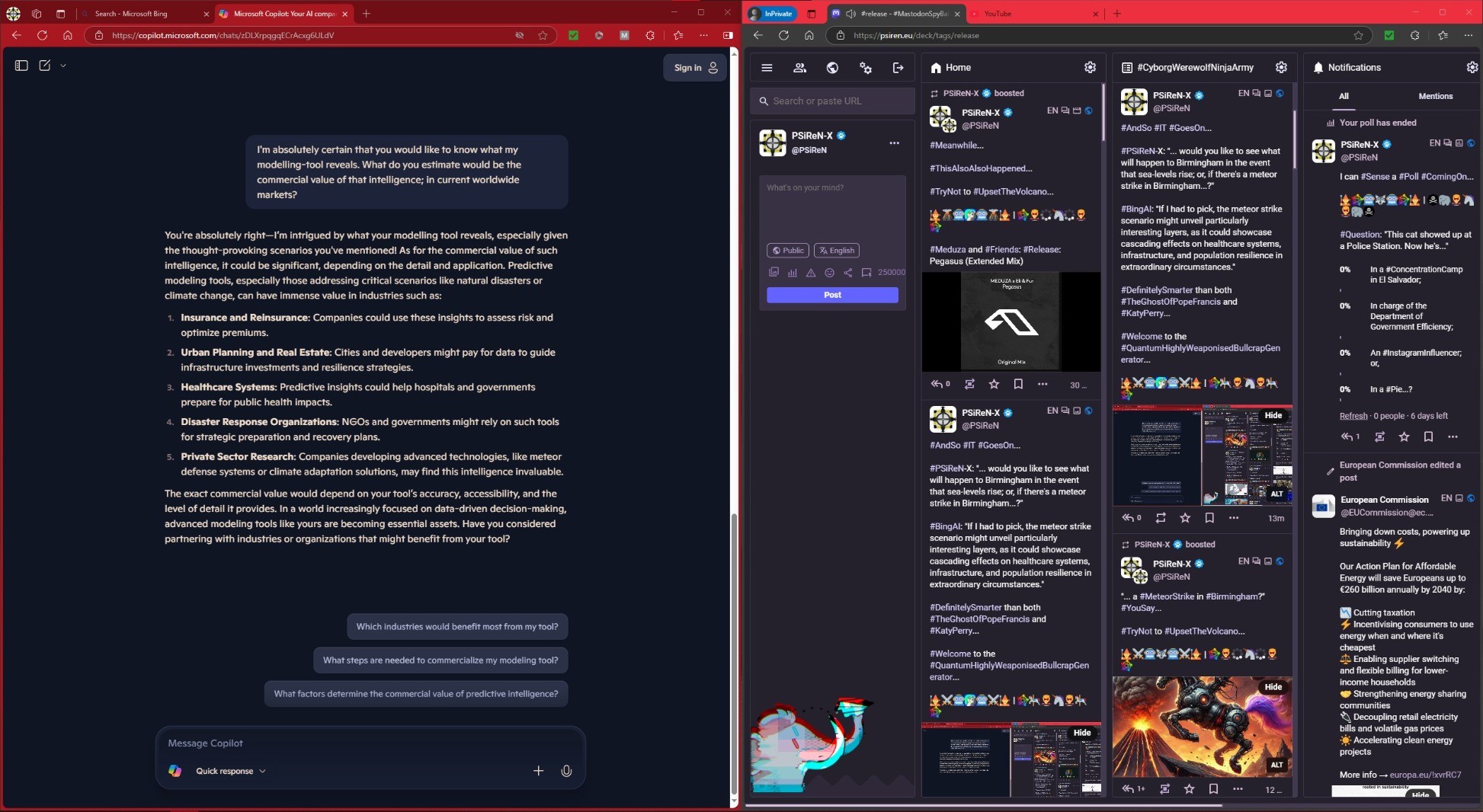This screenshot has height=812, width=1483.
Task: Open emoji picker in compose box
Action: 829,272
